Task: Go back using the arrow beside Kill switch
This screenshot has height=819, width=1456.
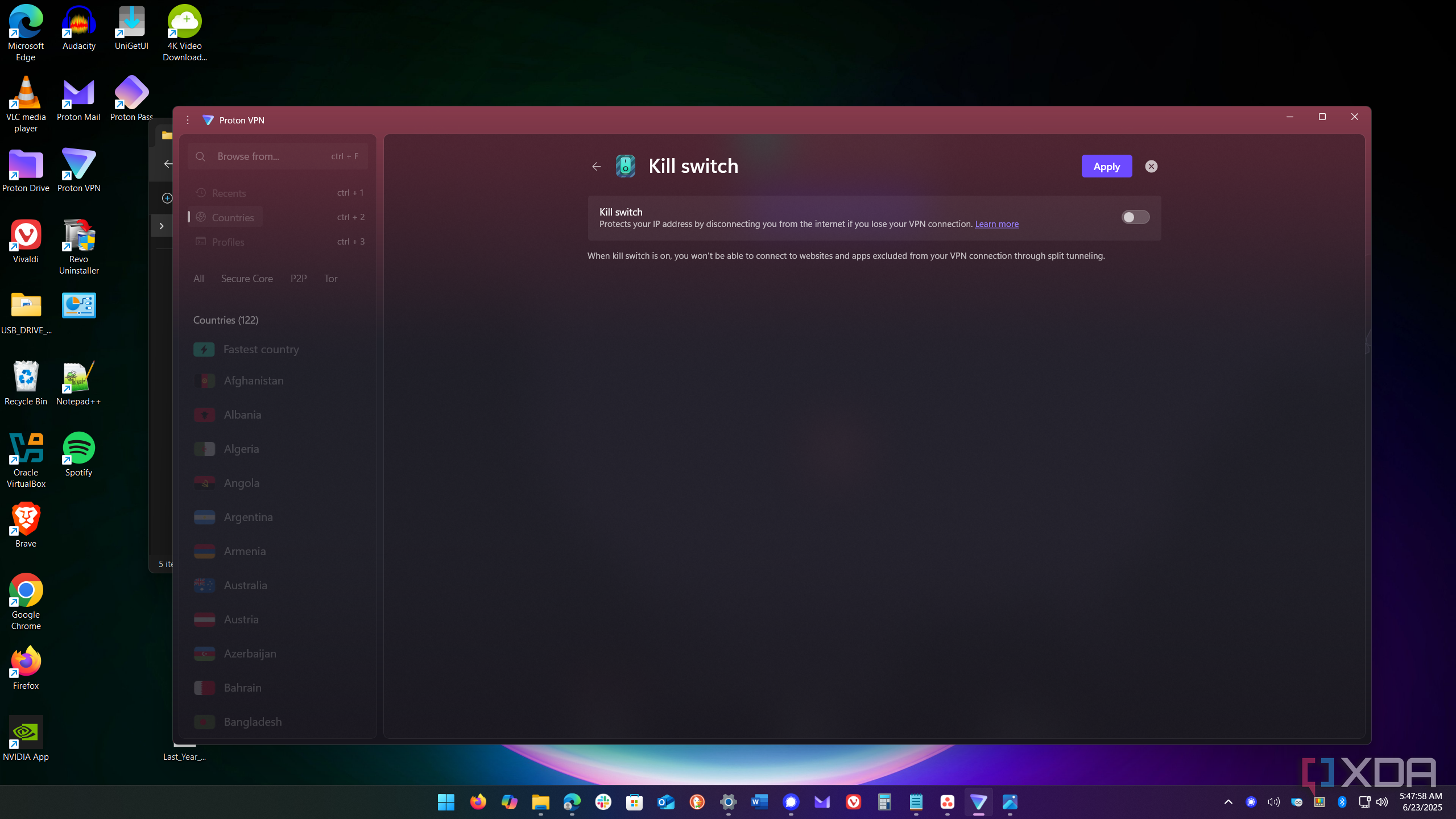Action: click(596, 166)
